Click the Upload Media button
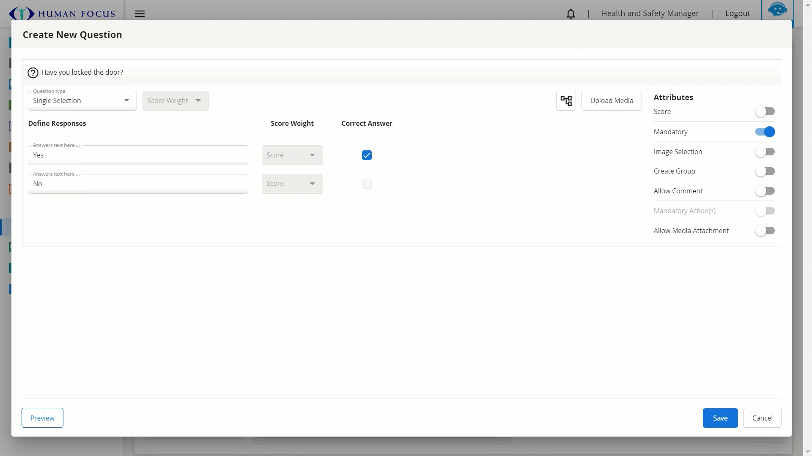812x456 pixels. point(611,100)
